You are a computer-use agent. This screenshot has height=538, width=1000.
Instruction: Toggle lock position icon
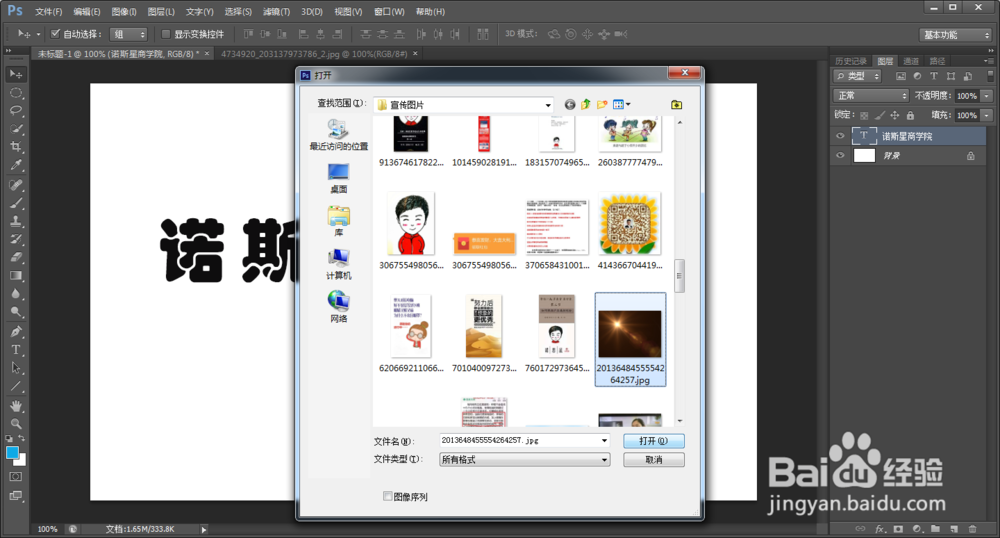click(895, 115)
